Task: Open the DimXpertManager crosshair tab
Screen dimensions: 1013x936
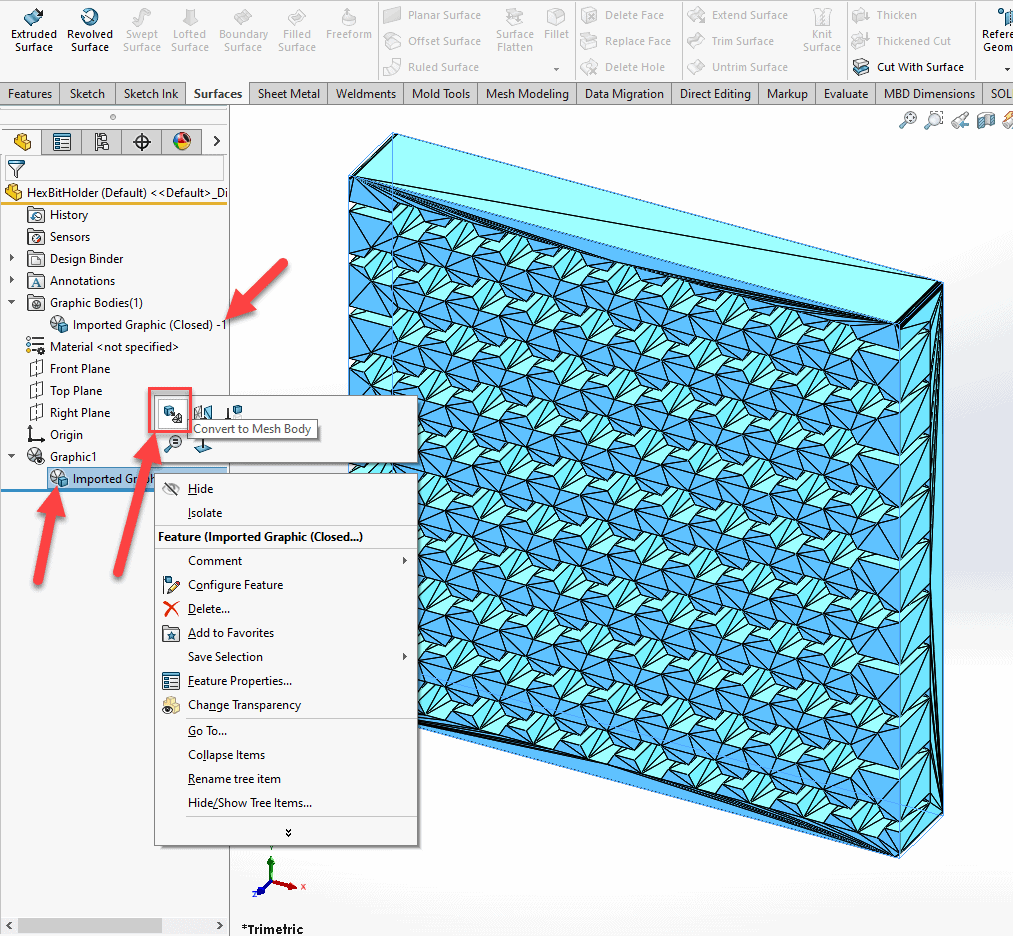Action: click(141, 141)
